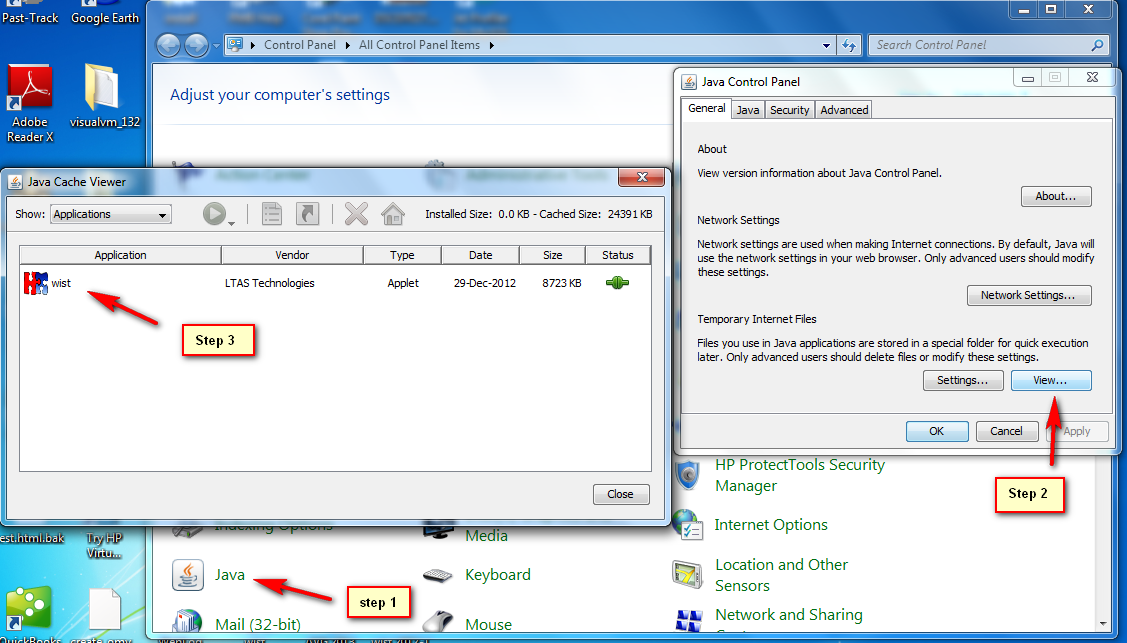Click All Control Panel Items breadcrumb

419,45
